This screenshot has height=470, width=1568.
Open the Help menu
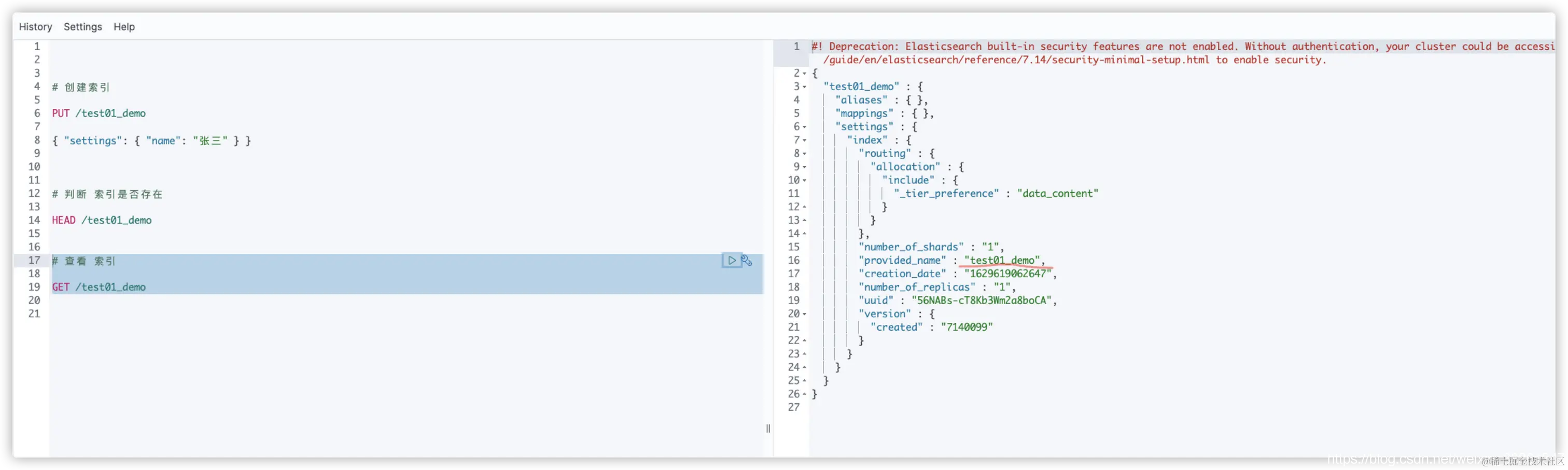(x=124, y=27)
